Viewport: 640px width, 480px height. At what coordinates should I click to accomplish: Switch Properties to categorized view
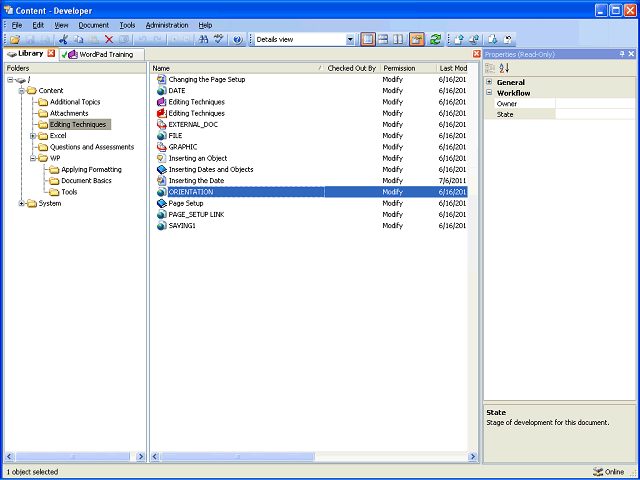pyautogui.click(x=490, y=68)
